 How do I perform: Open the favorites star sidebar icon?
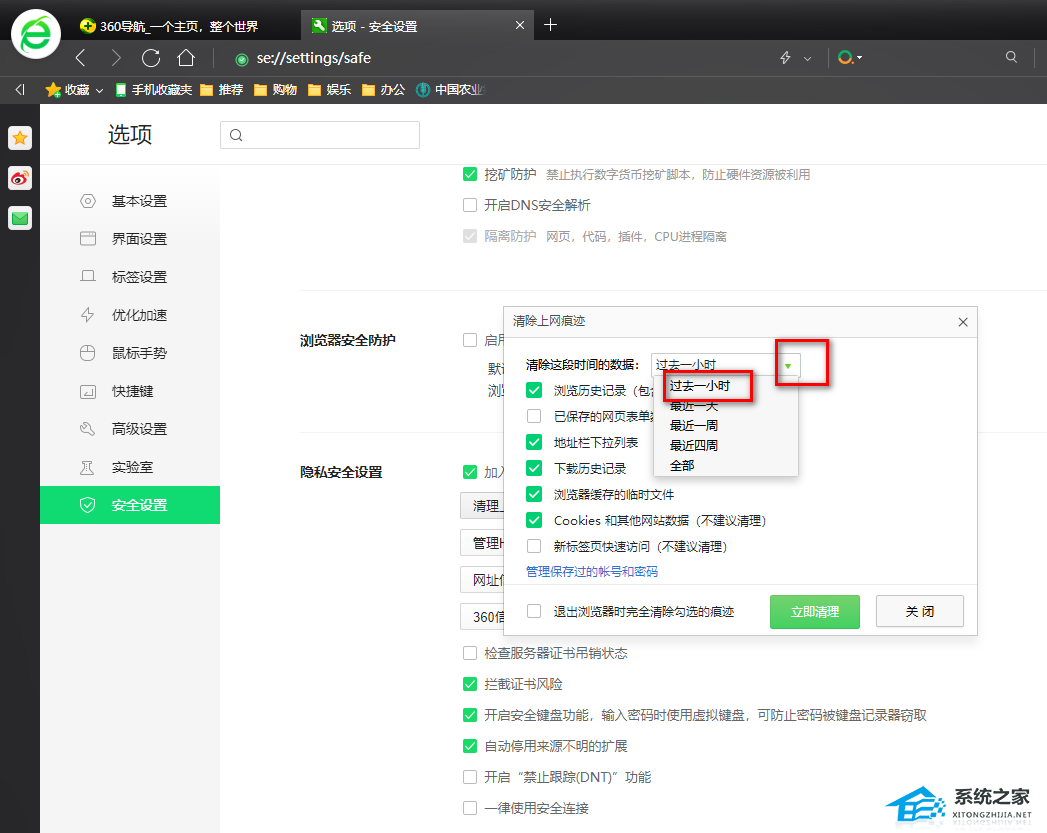(20, 138)
